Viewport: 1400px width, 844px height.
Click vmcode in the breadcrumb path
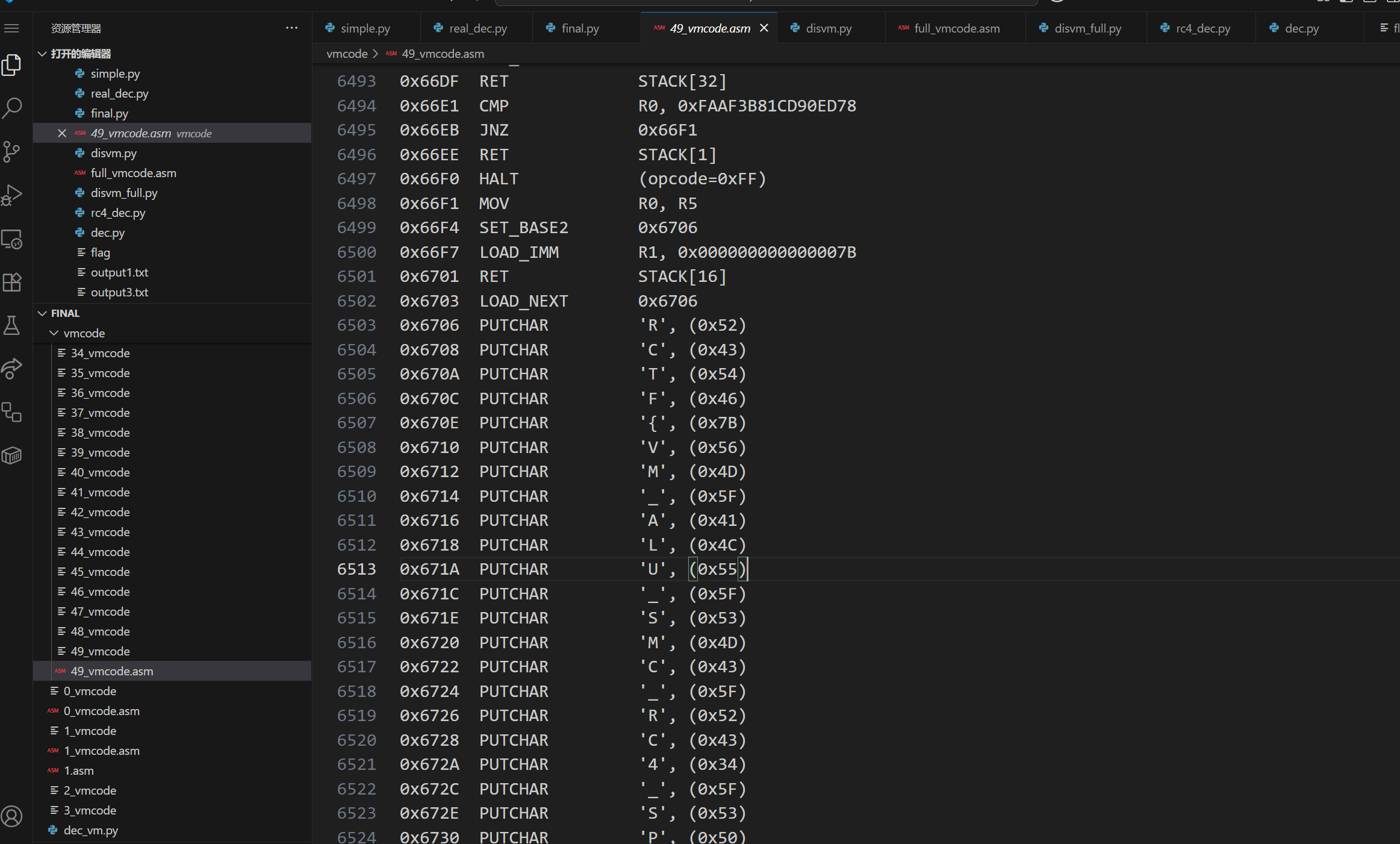(347, 54)
